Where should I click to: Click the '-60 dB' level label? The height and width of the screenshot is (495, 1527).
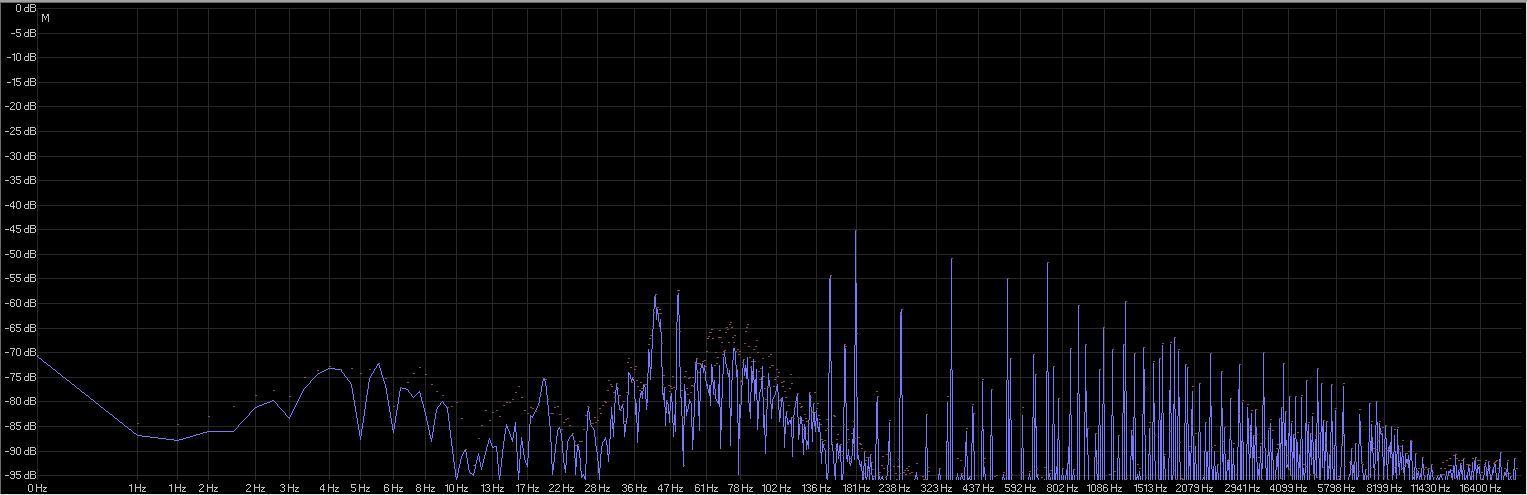(21, 303)
